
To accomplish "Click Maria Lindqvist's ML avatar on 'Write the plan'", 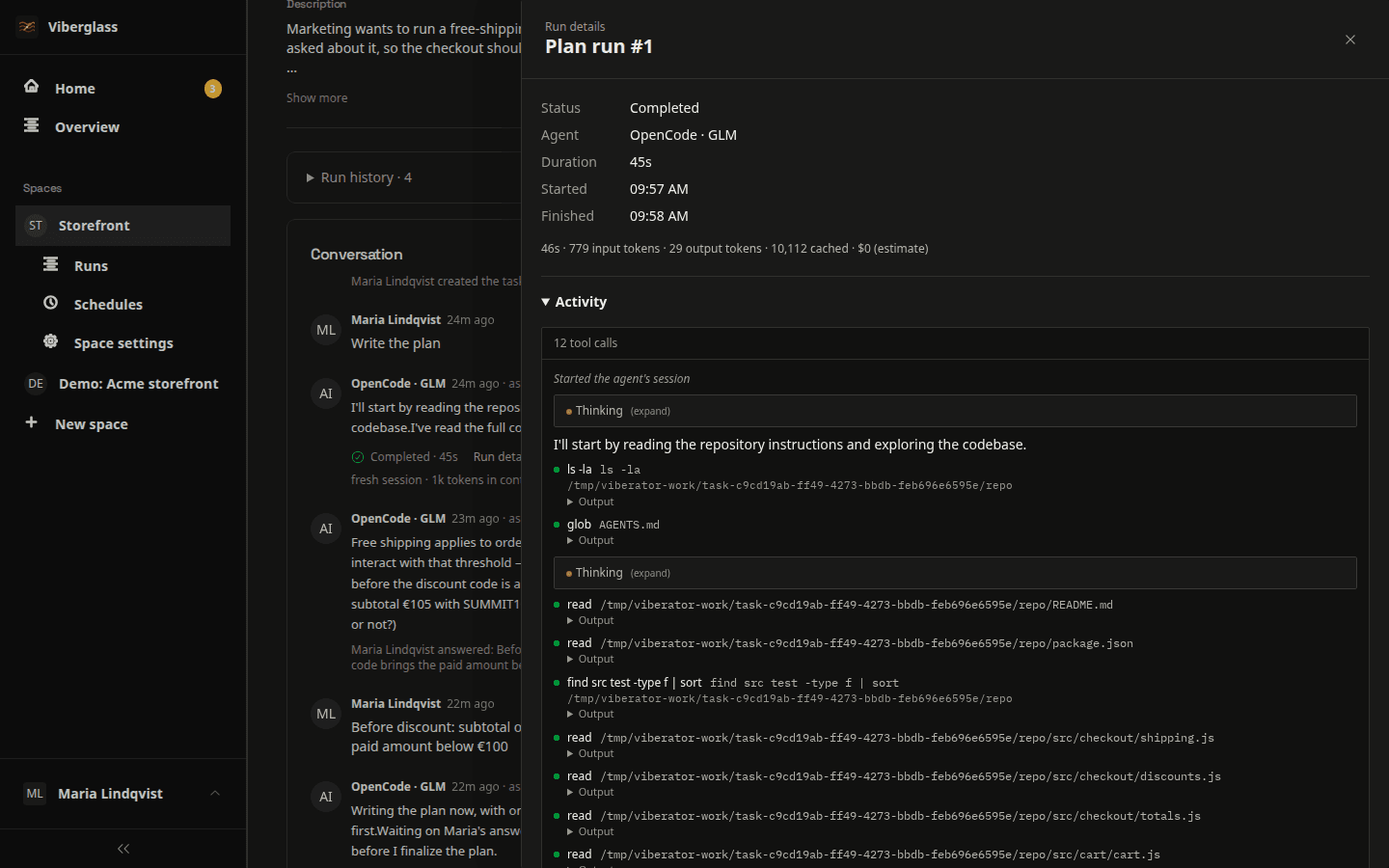I will (x=326, y=330).
